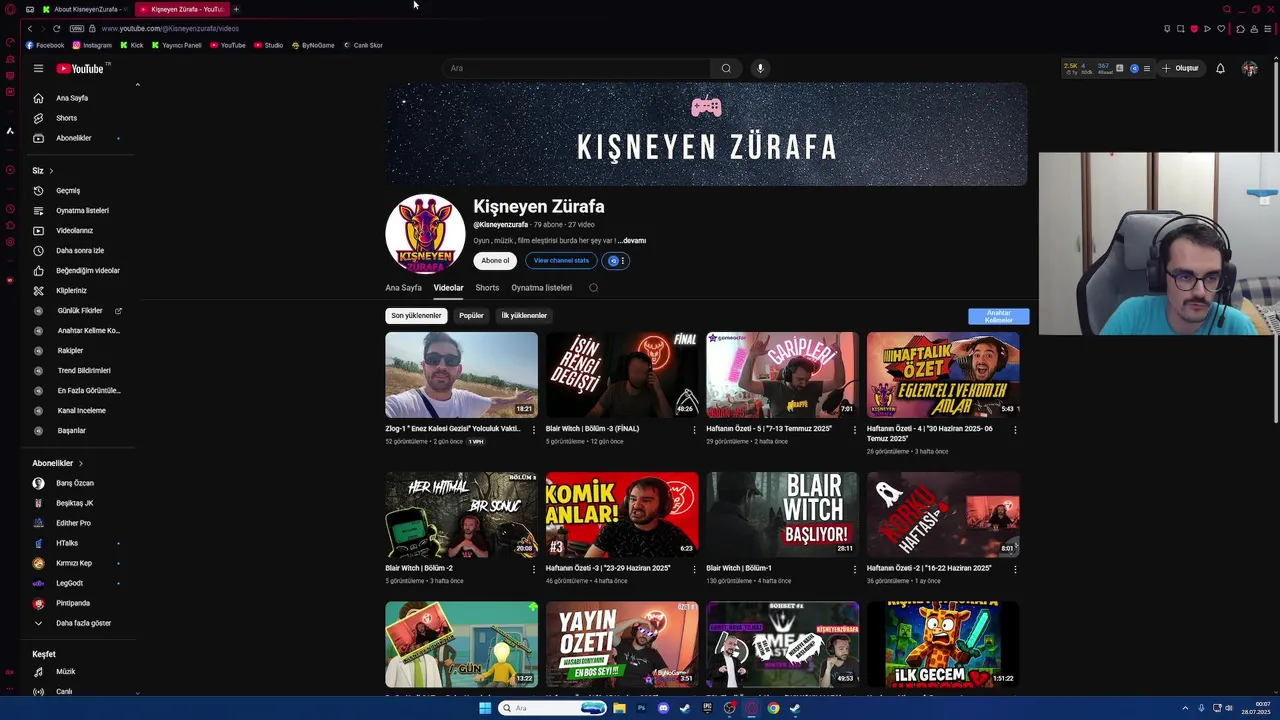Screen dimensions: 1280x720
Task: Open new browser tab plus button
Action: [236, 9]
